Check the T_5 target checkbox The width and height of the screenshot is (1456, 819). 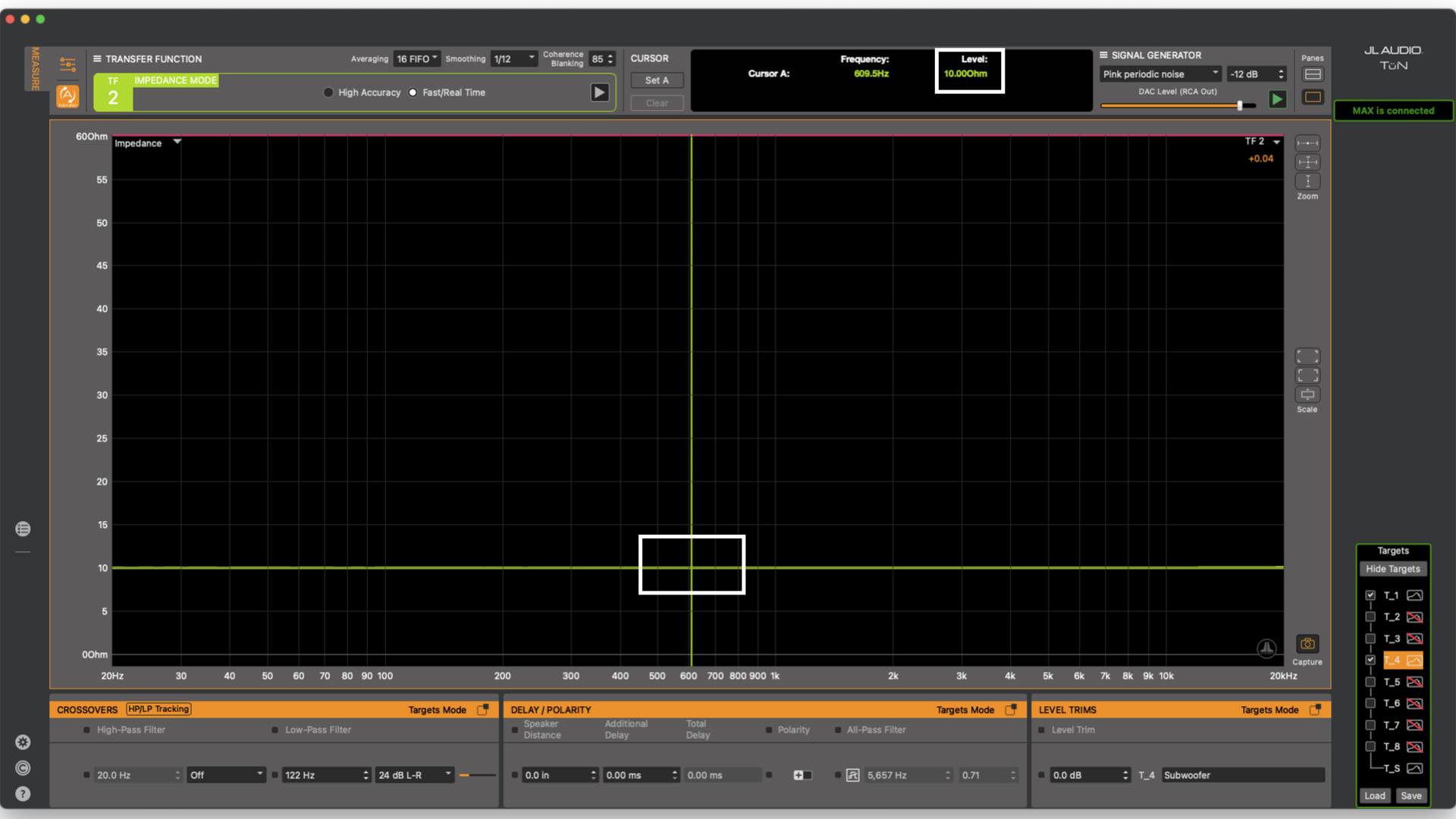pyautogui.click(x=1370, y=682)
